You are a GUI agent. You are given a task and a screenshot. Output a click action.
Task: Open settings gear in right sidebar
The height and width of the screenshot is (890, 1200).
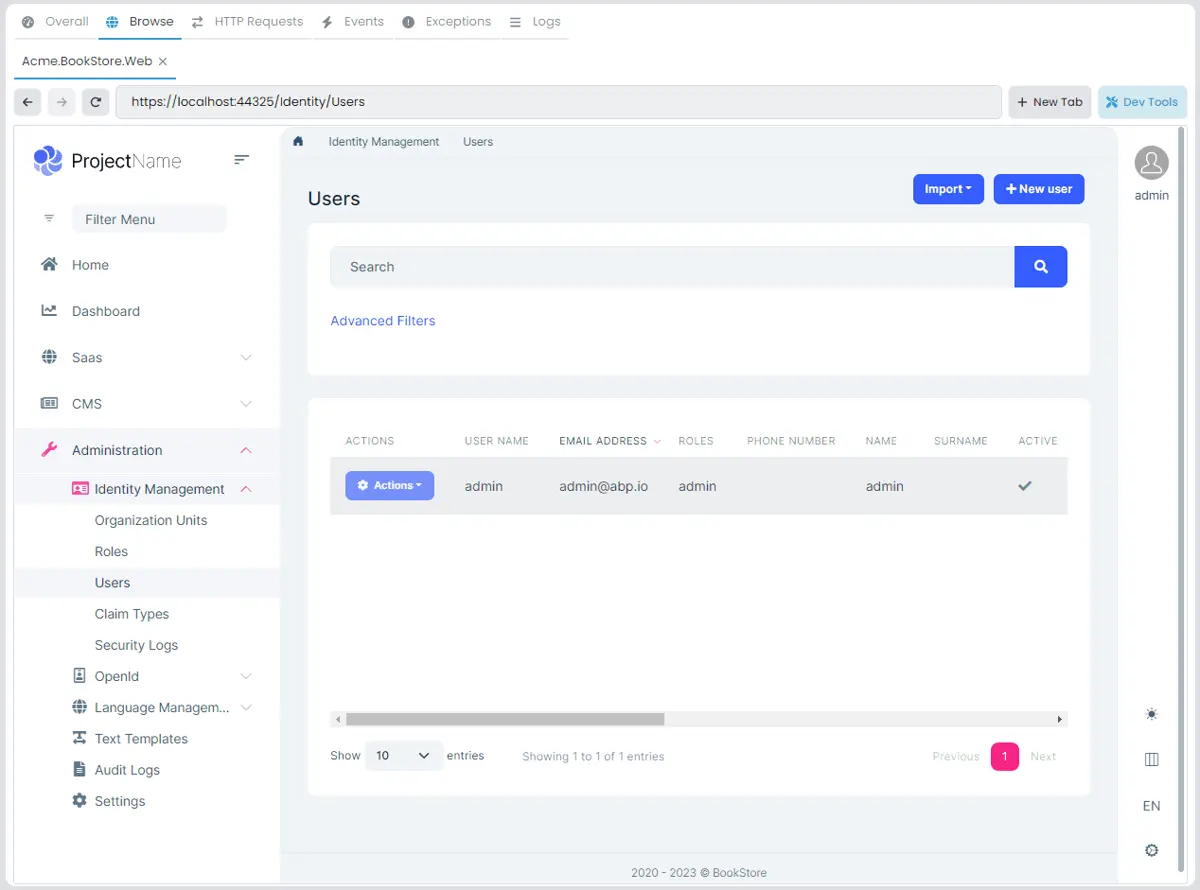(x=1152, y=851)
